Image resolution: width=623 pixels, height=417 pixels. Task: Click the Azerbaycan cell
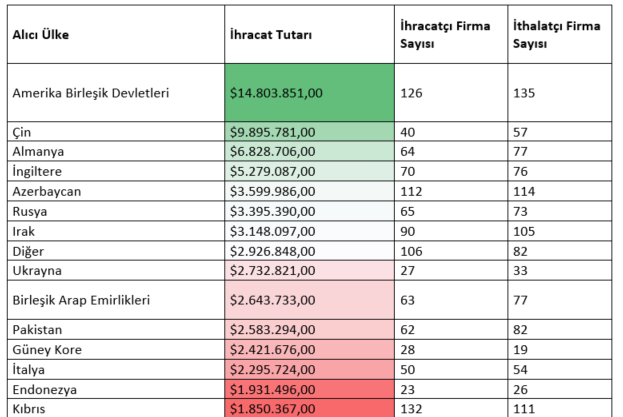[x=46, y=191]
